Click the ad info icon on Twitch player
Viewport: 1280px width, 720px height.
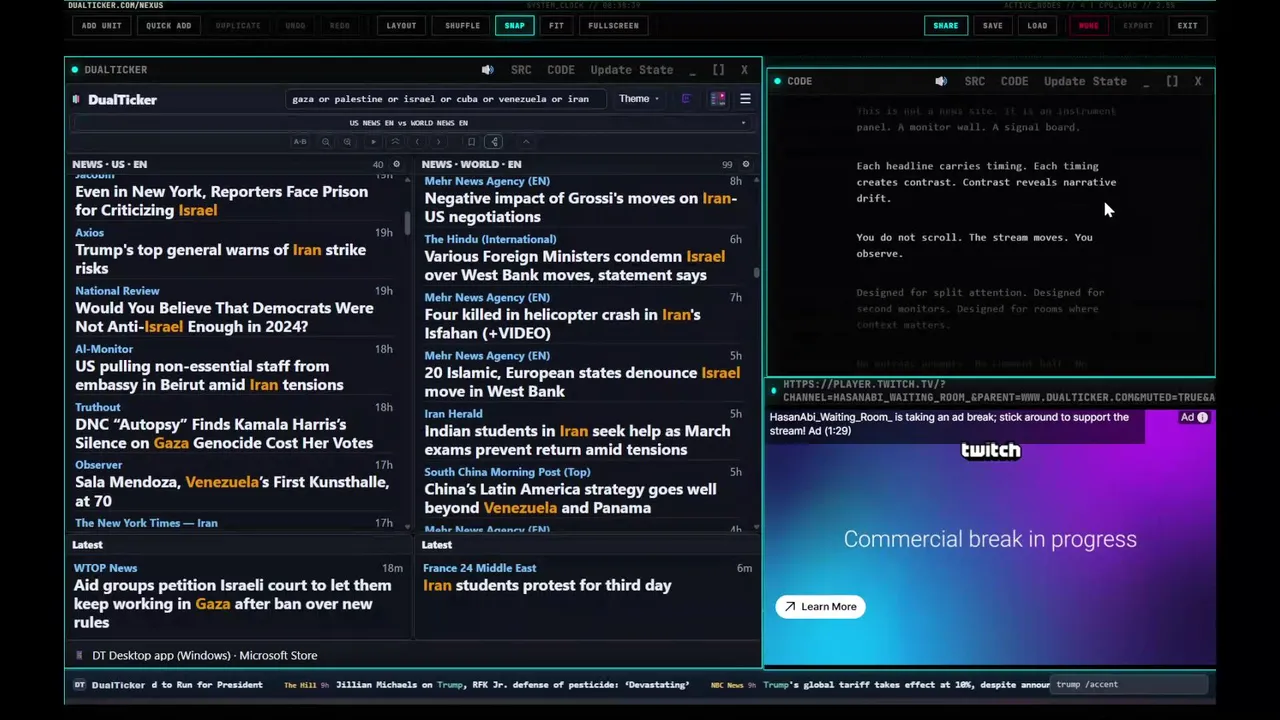click(1202, 417)
